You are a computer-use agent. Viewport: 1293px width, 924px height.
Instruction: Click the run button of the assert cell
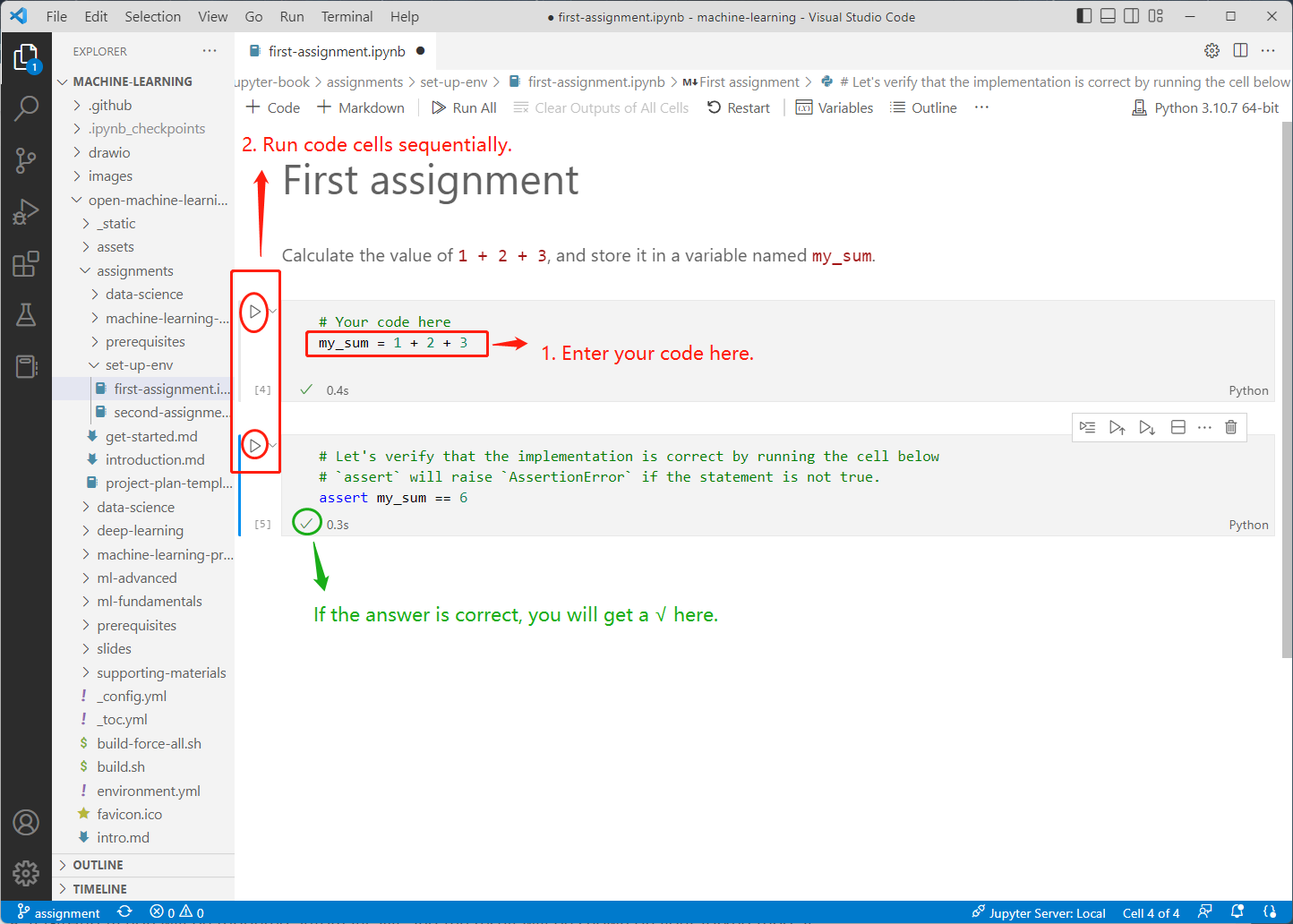pyautogui.click(x=255, y=445)
